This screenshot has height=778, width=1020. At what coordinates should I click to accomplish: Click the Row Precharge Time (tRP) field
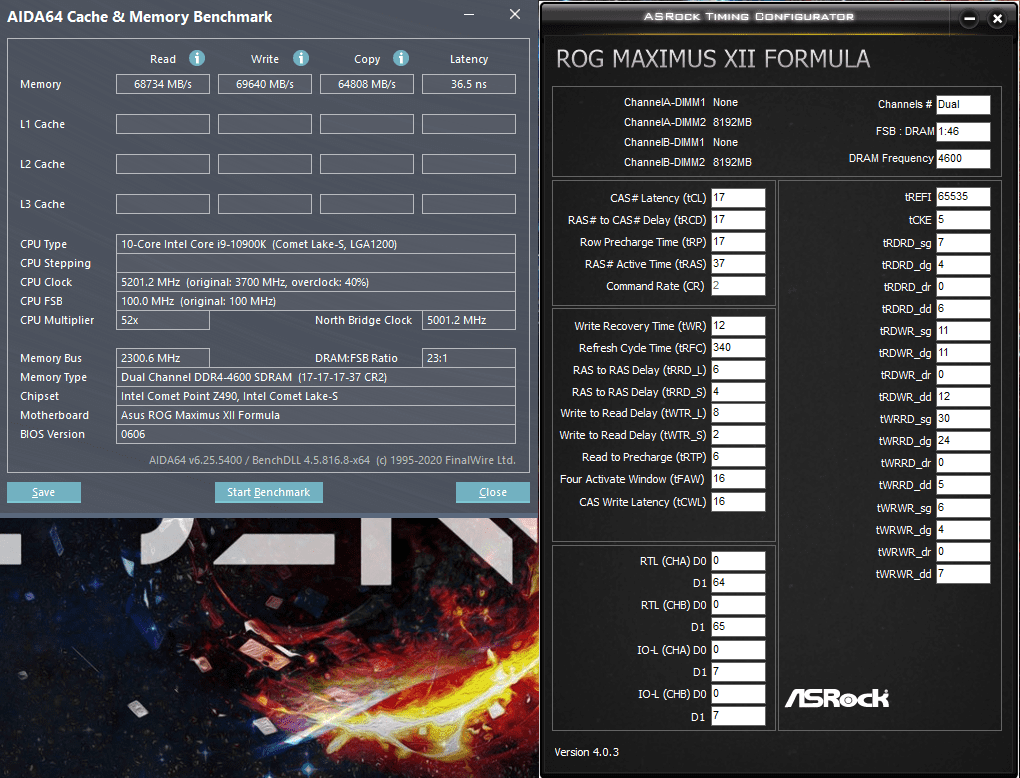click(738, 242)
